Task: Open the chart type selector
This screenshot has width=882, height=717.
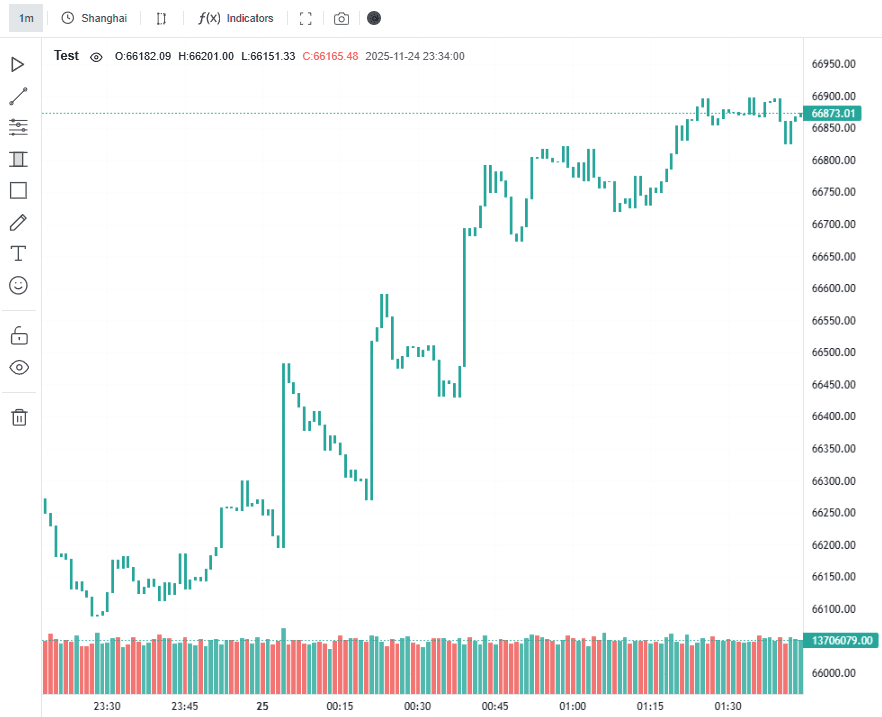Action: click(161, 18)
